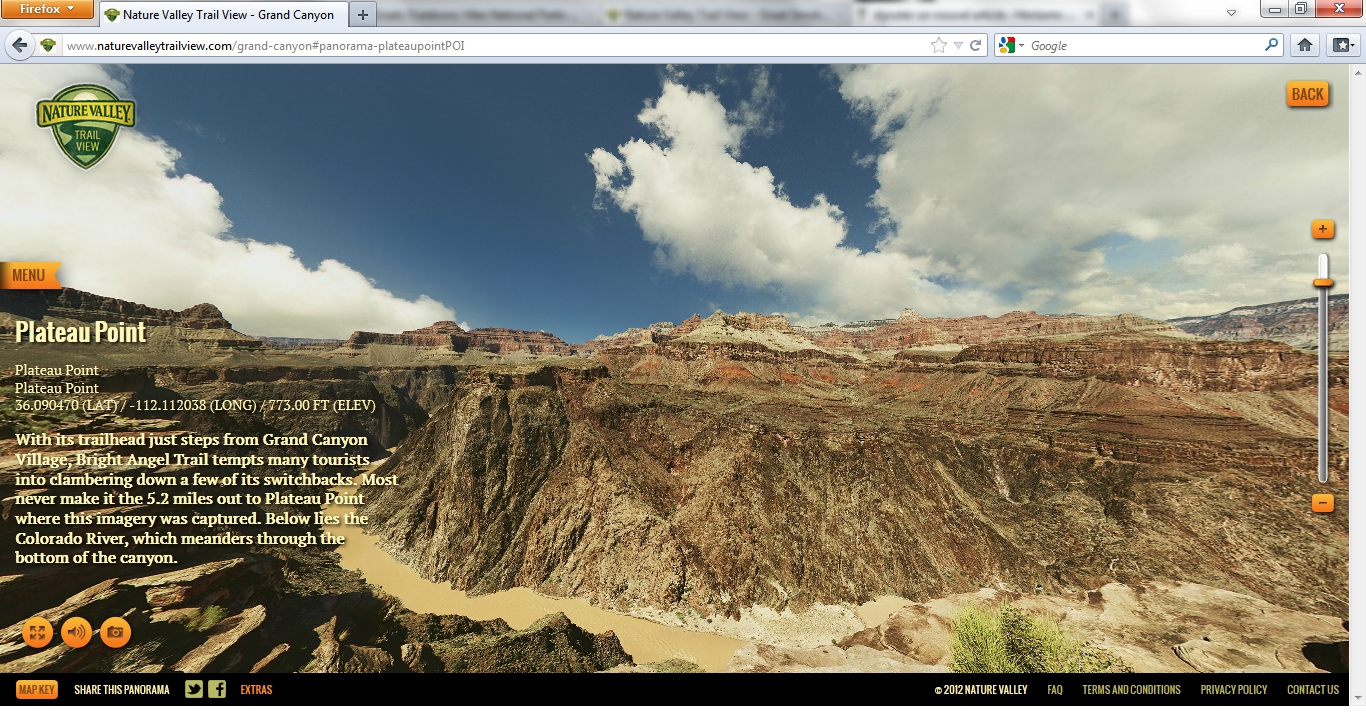
Task: Open a new tab with the plus button
Action: click(362, 15)
